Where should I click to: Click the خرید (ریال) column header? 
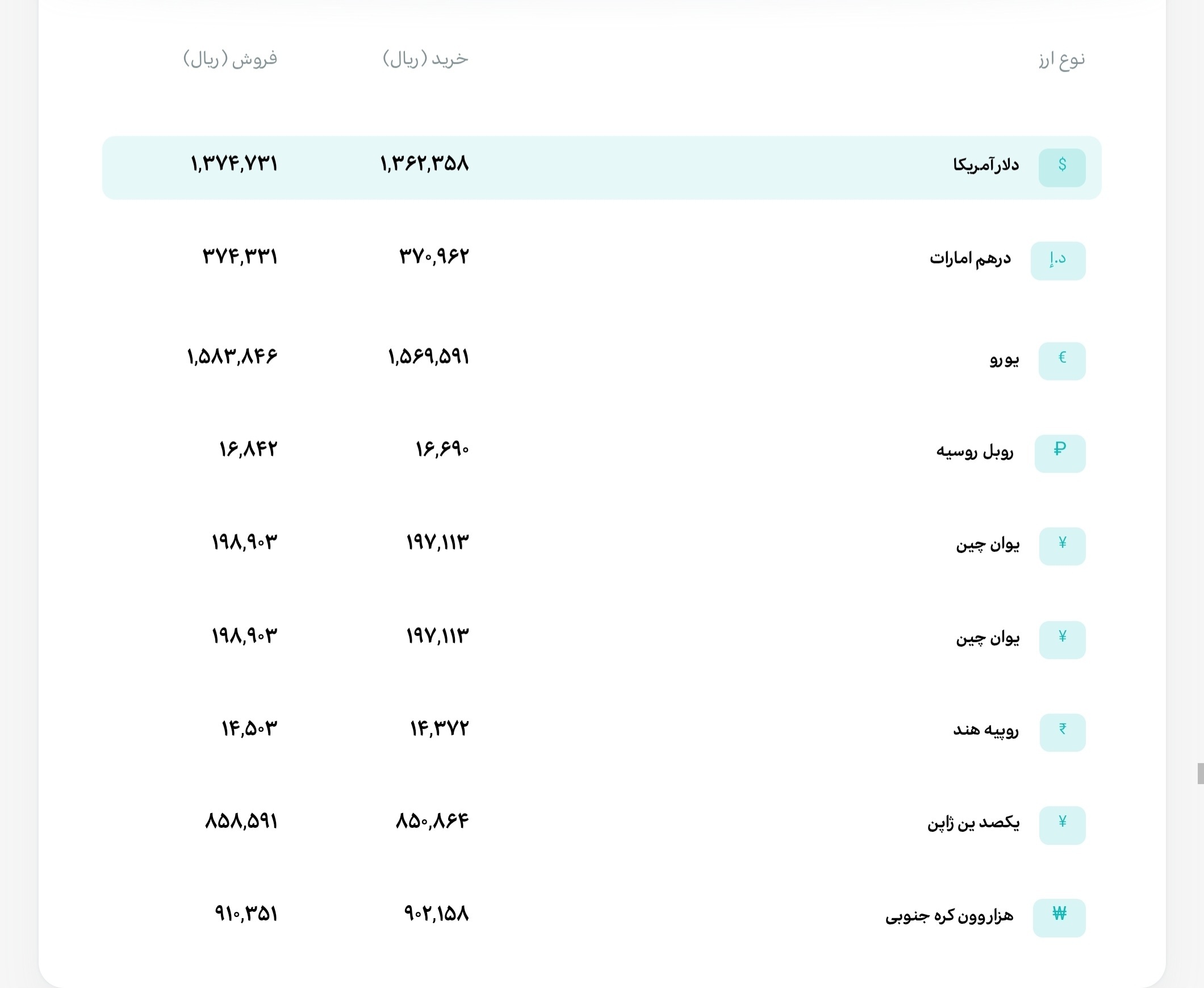[x=424, y=58]
